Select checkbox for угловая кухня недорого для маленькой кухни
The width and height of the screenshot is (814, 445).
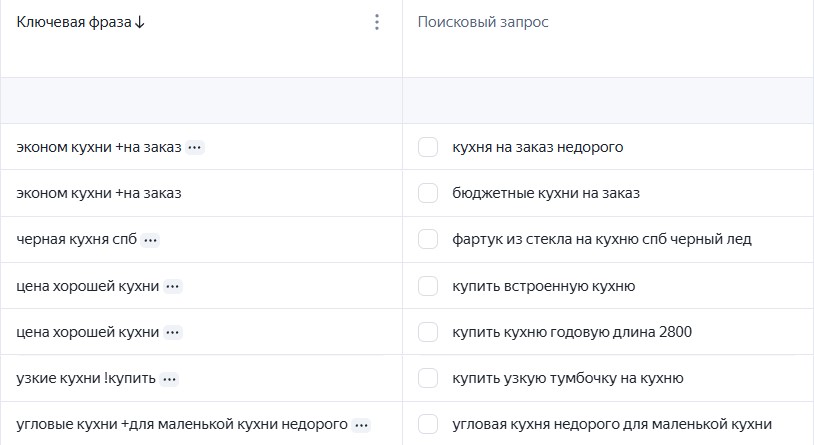(428, 424)
